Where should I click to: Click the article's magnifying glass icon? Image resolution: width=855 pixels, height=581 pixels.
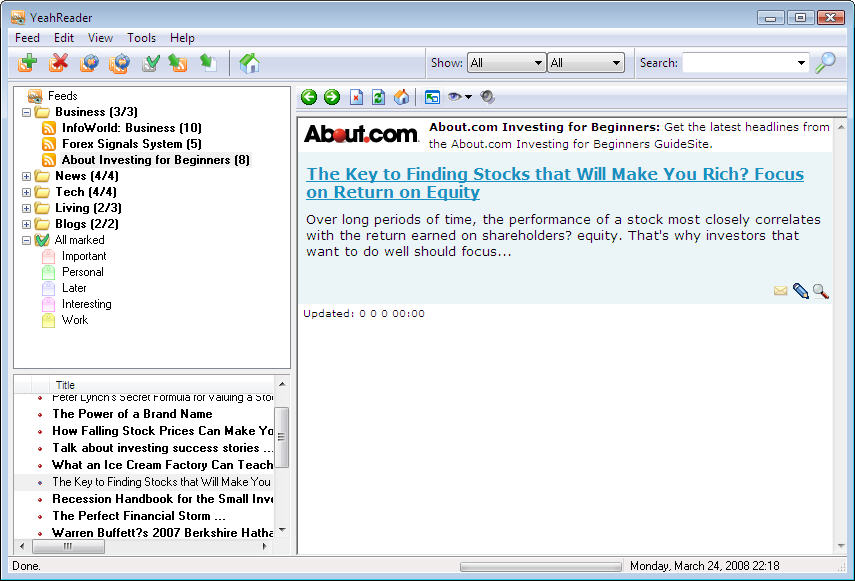(821, 291)
